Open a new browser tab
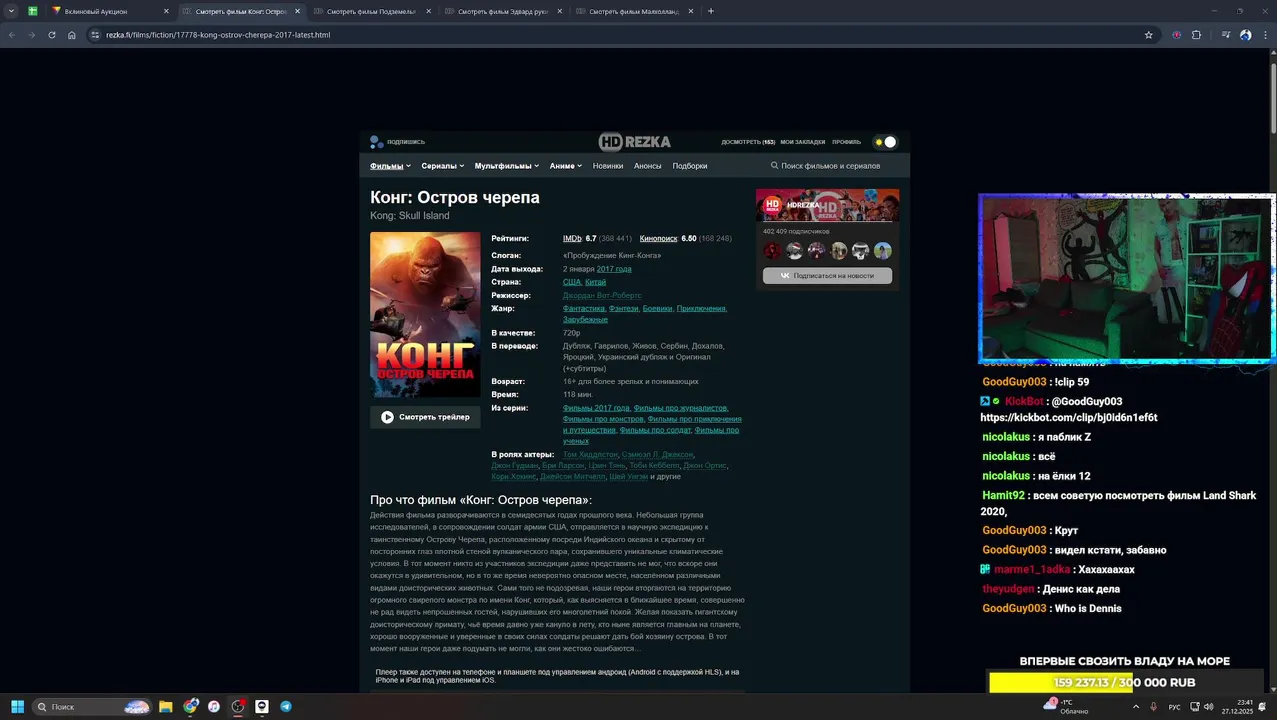The width and height of the screenshot is (1277, 720). click(x=711, y=11)
